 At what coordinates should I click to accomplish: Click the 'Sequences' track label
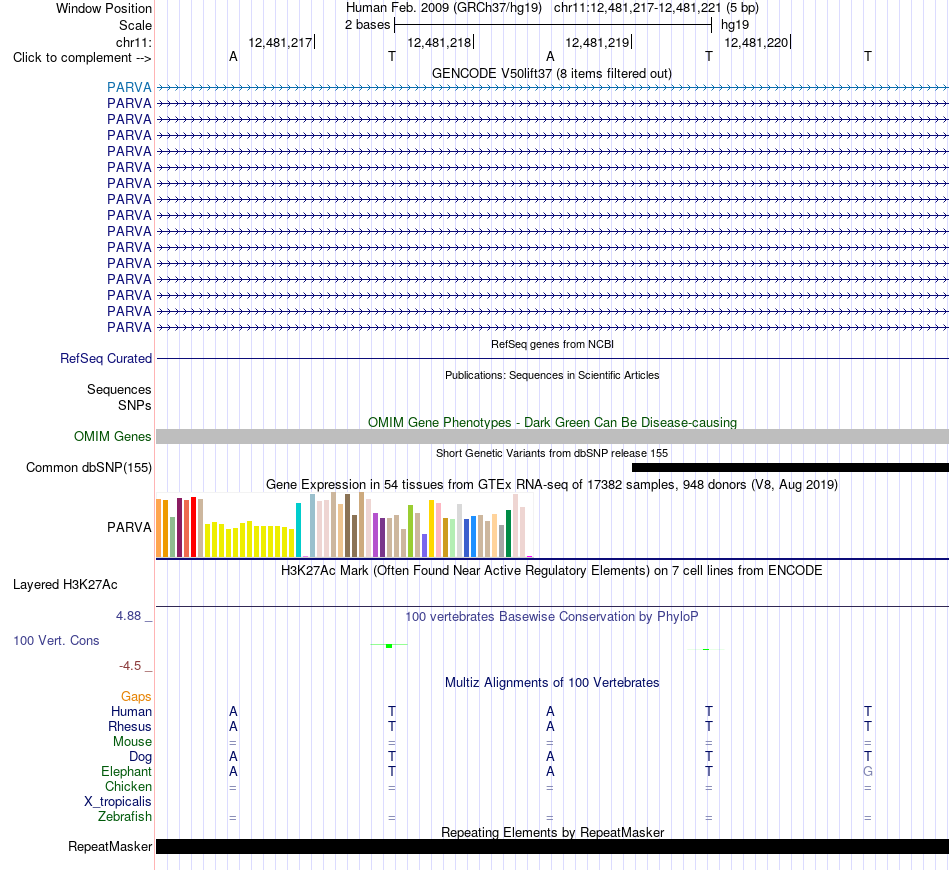point(119,390)
